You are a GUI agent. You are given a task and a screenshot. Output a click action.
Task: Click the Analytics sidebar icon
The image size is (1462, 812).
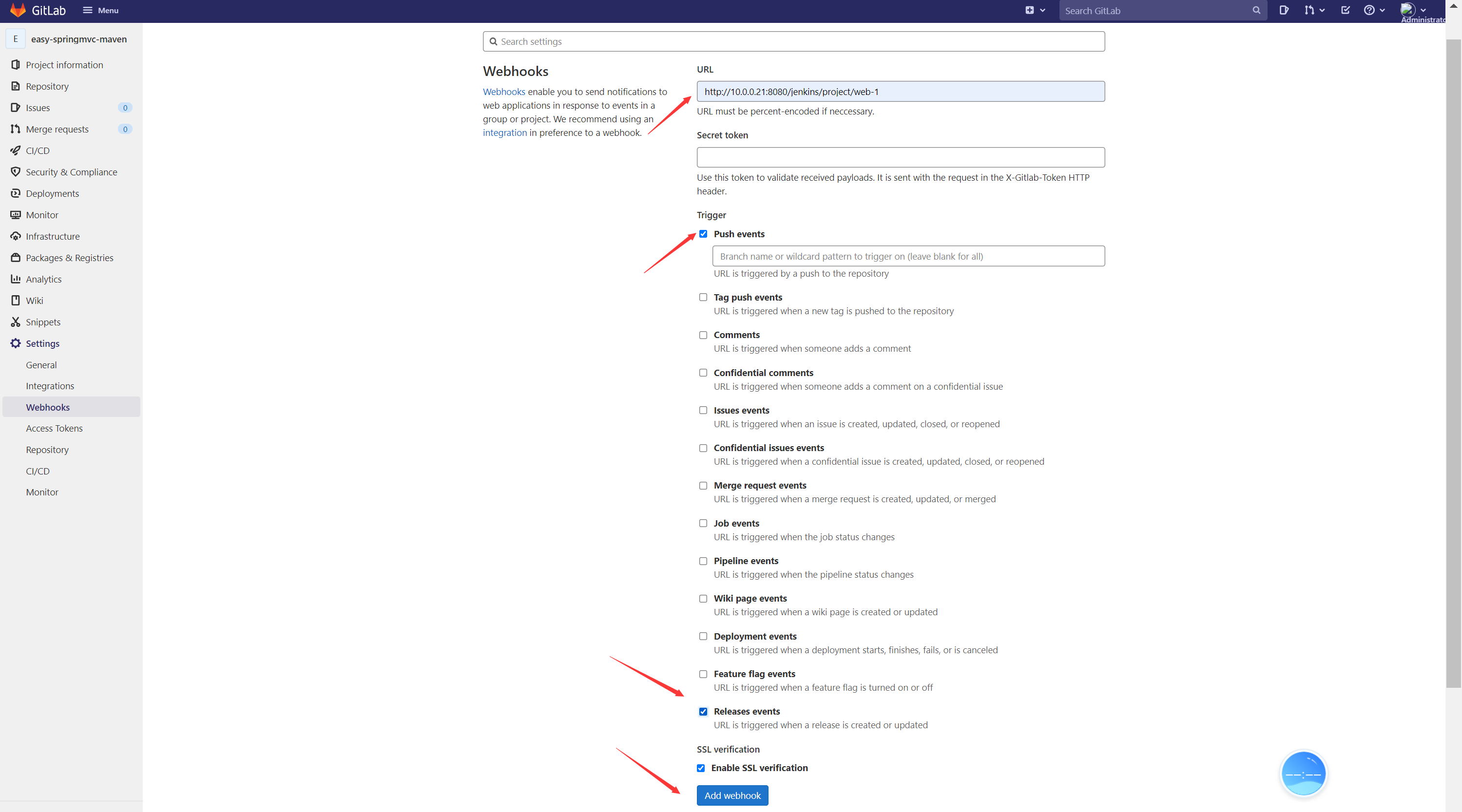click(15, 278)
